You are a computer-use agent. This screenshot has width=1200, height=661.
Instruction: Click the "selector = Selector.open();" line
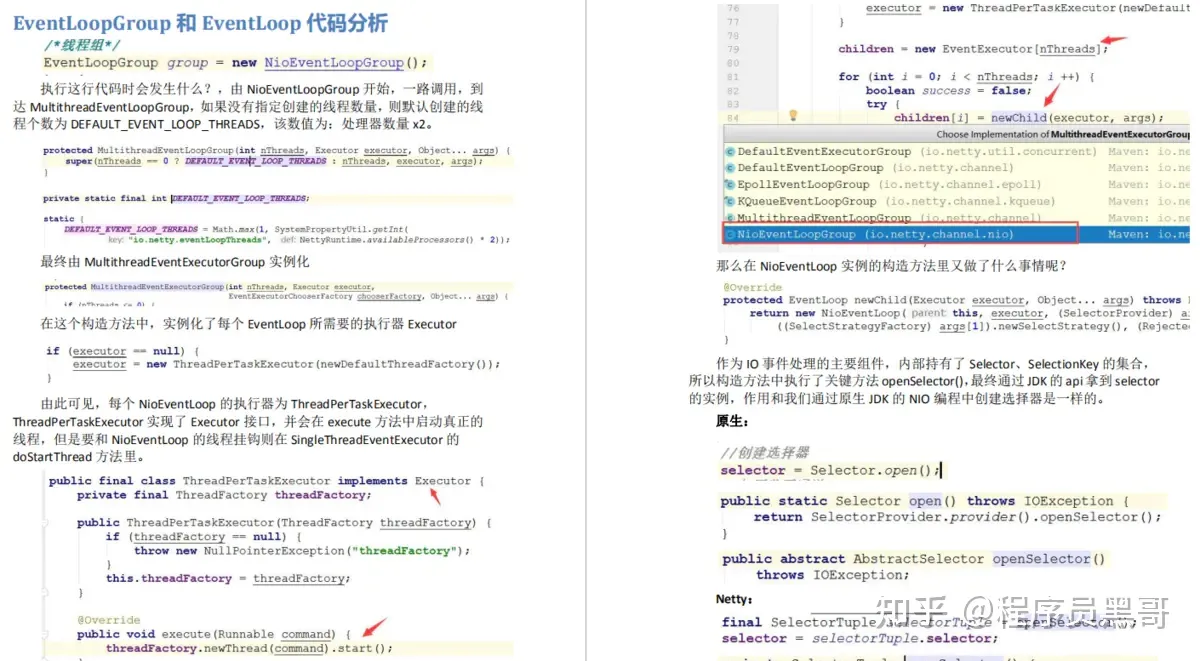pyautogui.click(x=830, y=470)
